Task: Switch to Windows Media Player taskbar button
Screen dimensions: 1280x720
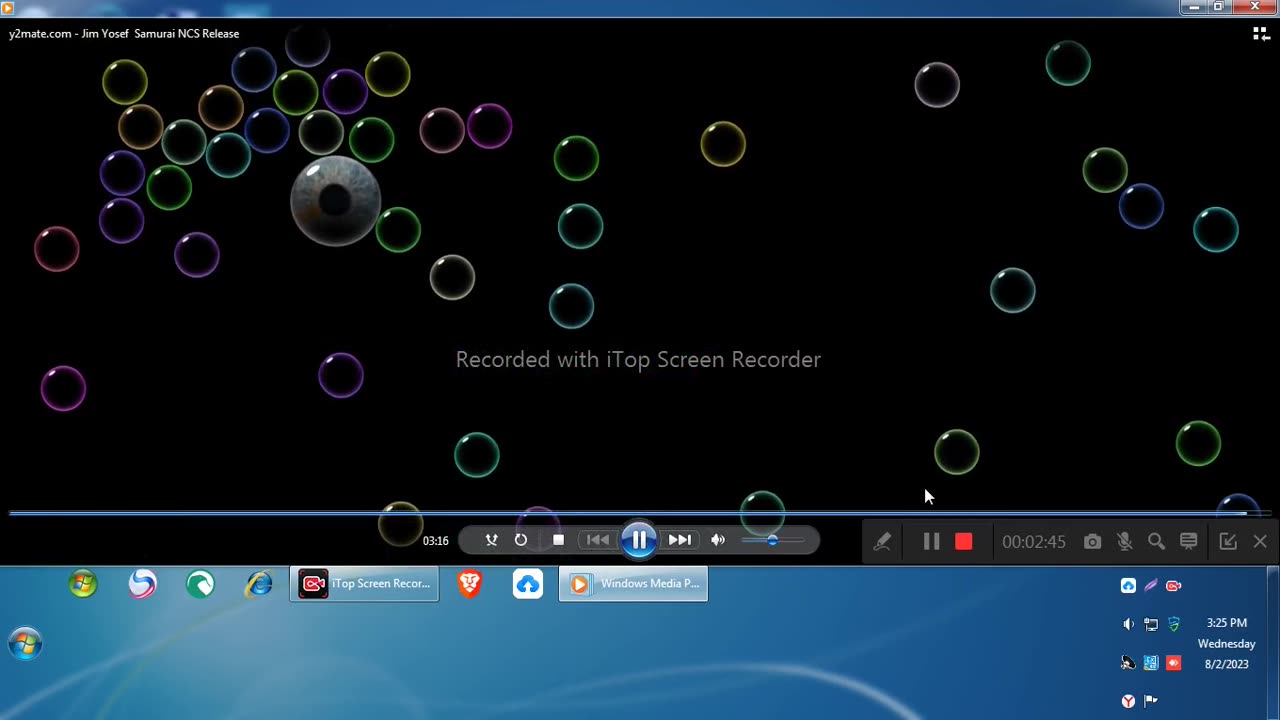Action: [633, 584]
